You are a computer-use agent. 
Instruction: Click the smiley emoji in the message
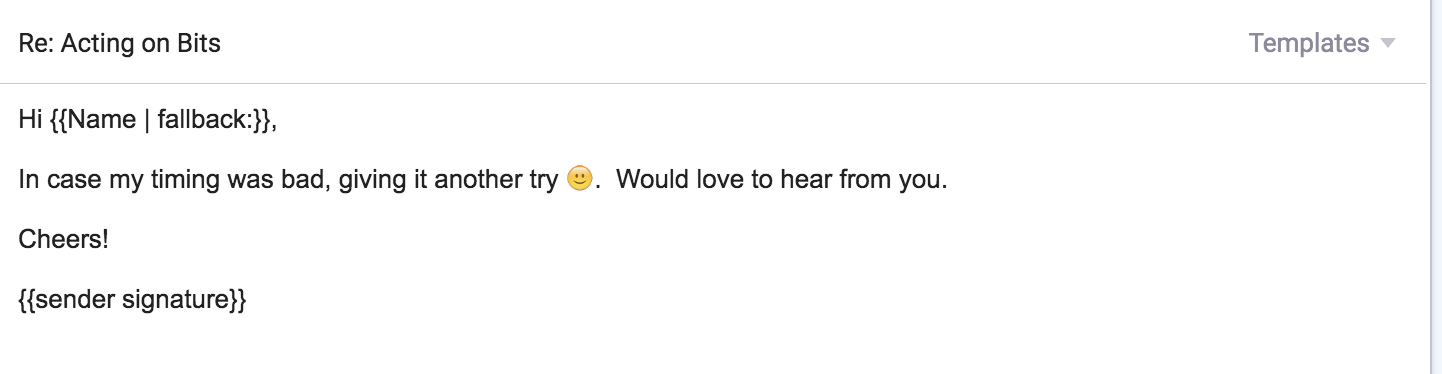580,179
